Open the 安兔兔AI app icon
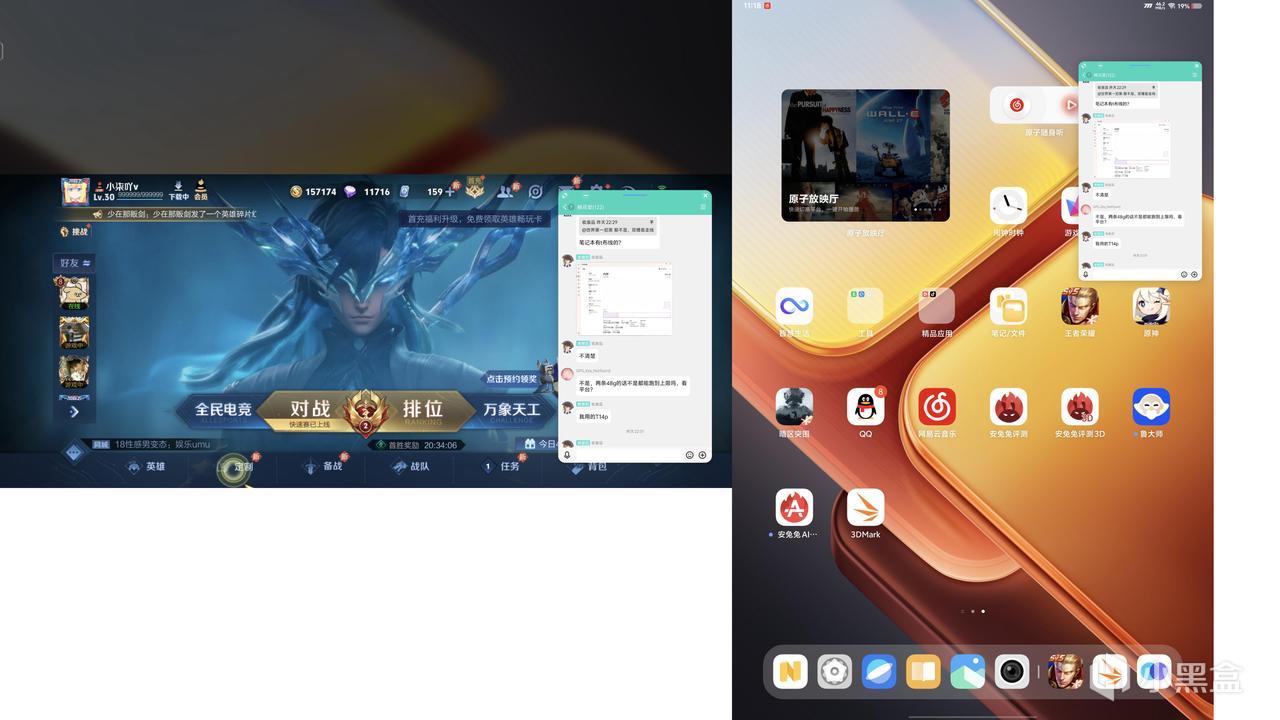Image resolution: width=1280 pixels, height=720 pixels. [x=794, y=507]
